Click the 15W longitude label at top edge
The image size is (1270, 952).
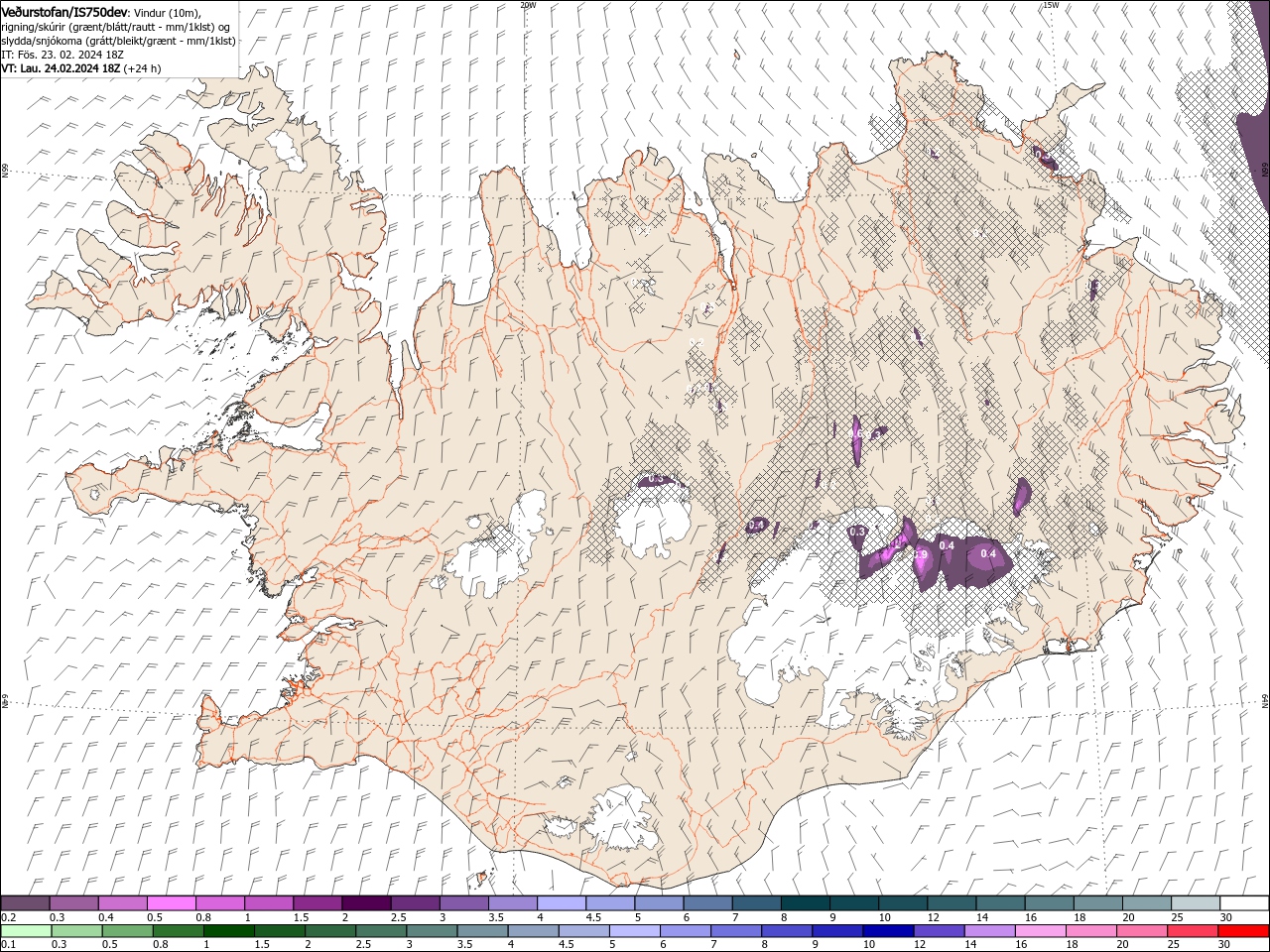click(1051, 5)
